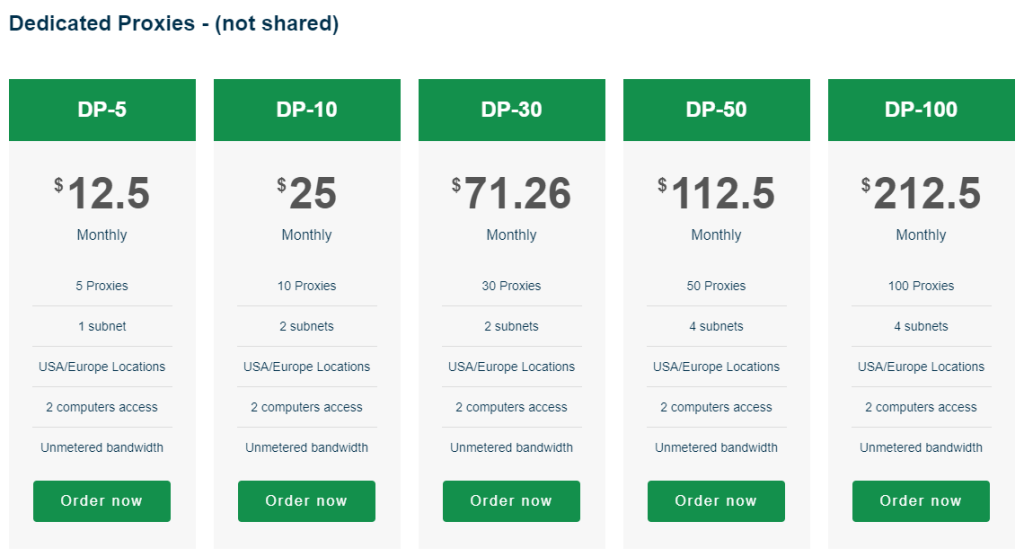Image resolution: width=1024 pixels, height=557 pixels.
Task: Click the 1 subnet row in DP-5
Action: (102, 326)
